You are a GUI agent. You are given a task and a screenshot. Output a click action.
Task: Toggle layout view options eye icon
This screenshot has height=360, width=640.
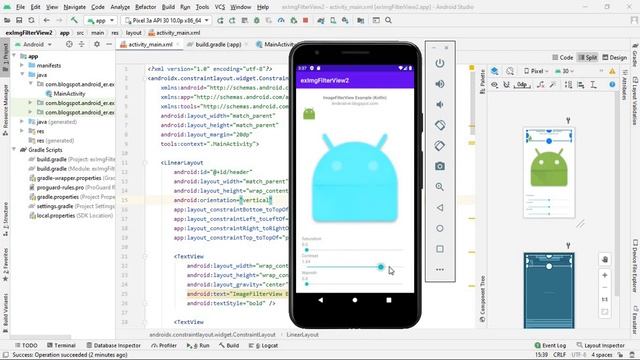coord(494,84)
